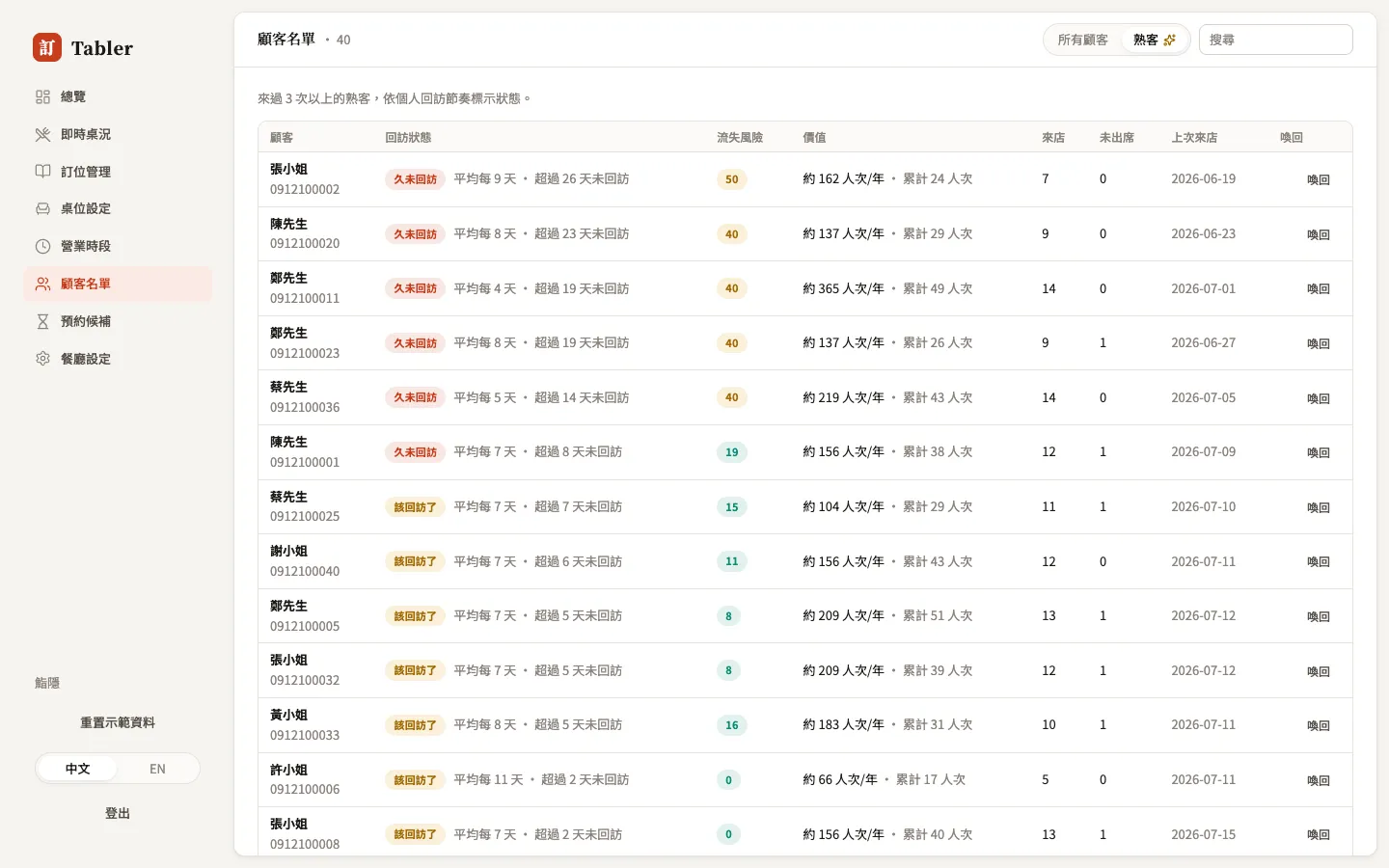Click the 回訪狀態 column header
This screenshot has height=868, width=1389.
coord(408,137)
